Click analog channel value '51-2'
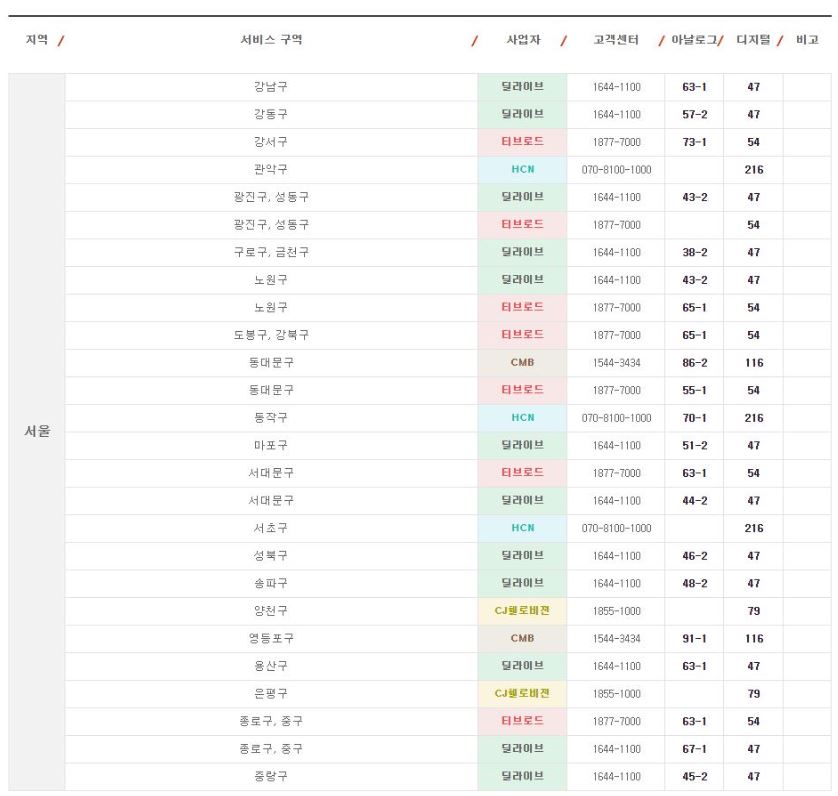Screen dimensions: 838x796 (694, 445)
